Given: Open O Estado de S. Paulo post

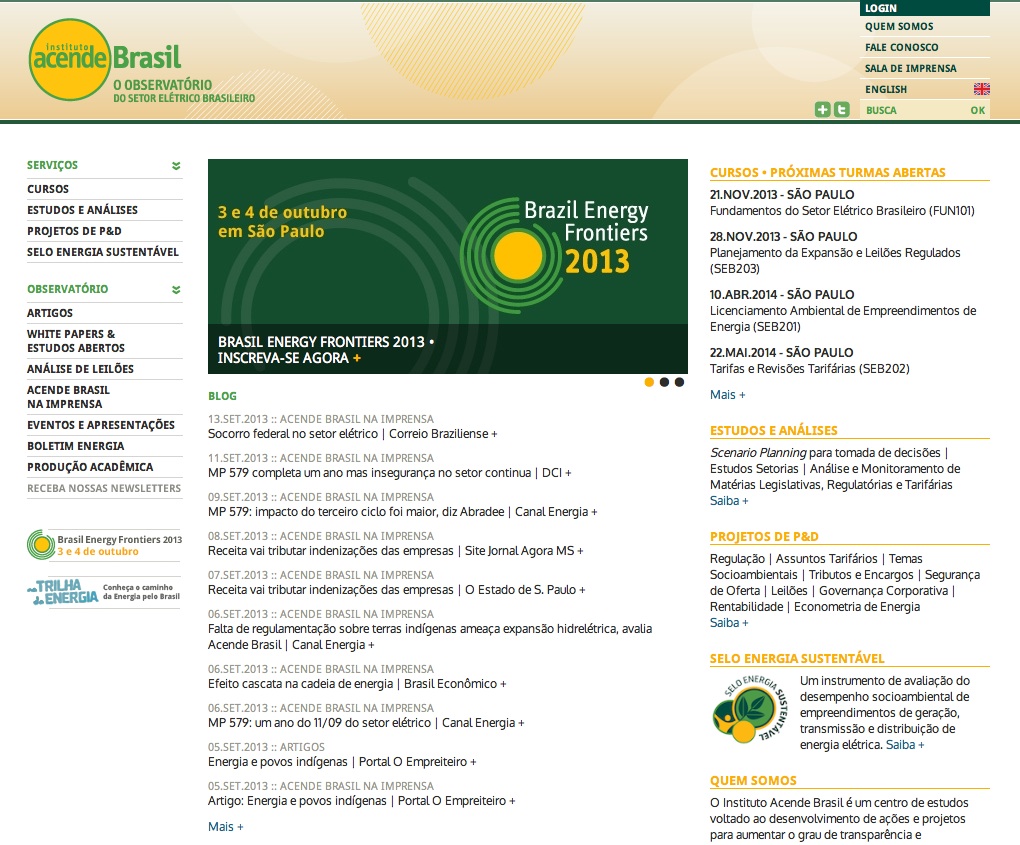Looking at the screenshot, I should (x=397, y=590).
